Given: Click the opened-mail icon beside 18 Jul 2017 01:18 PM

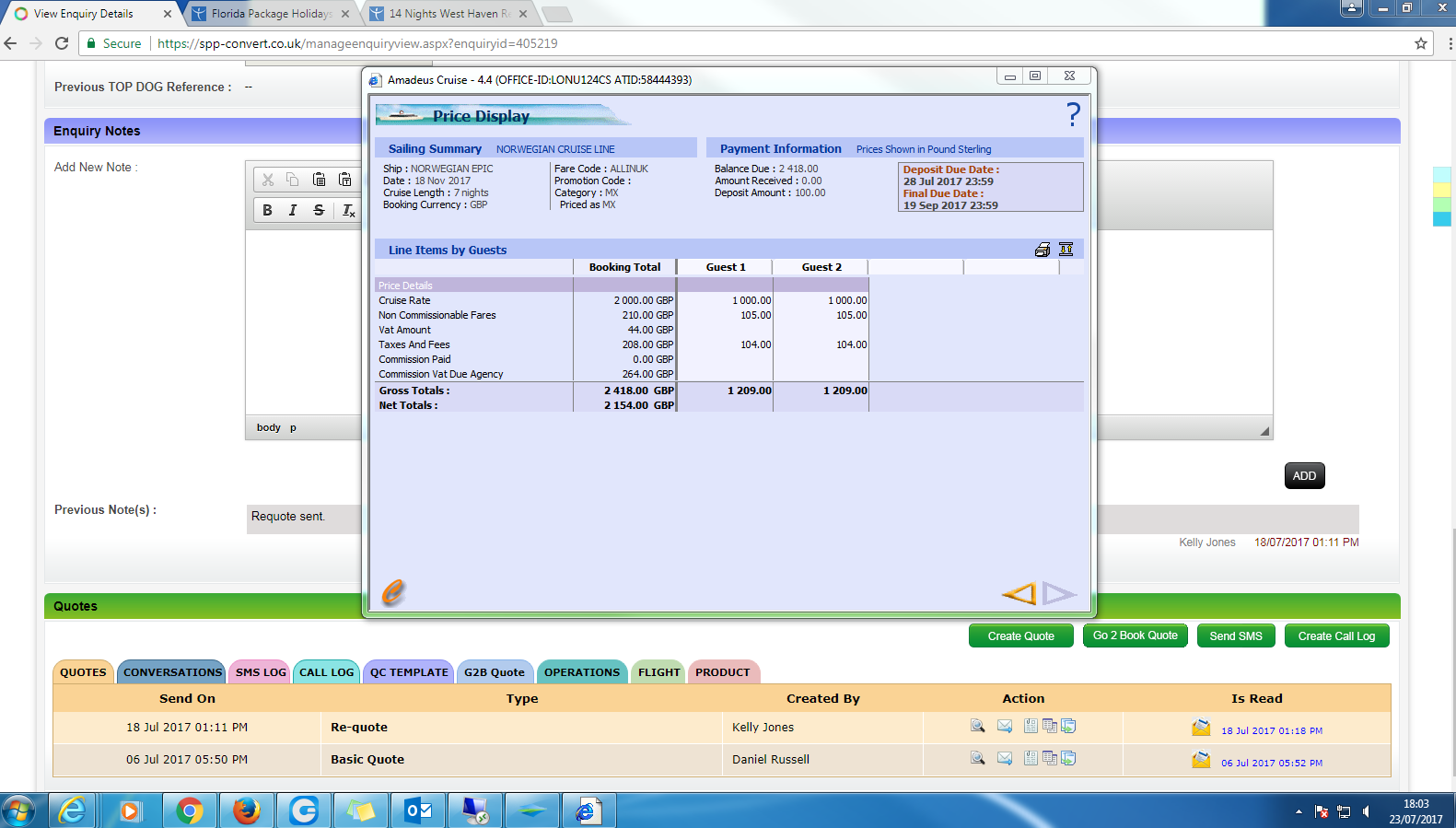Looking at the screenshot, I should (x=1201, y=728).
